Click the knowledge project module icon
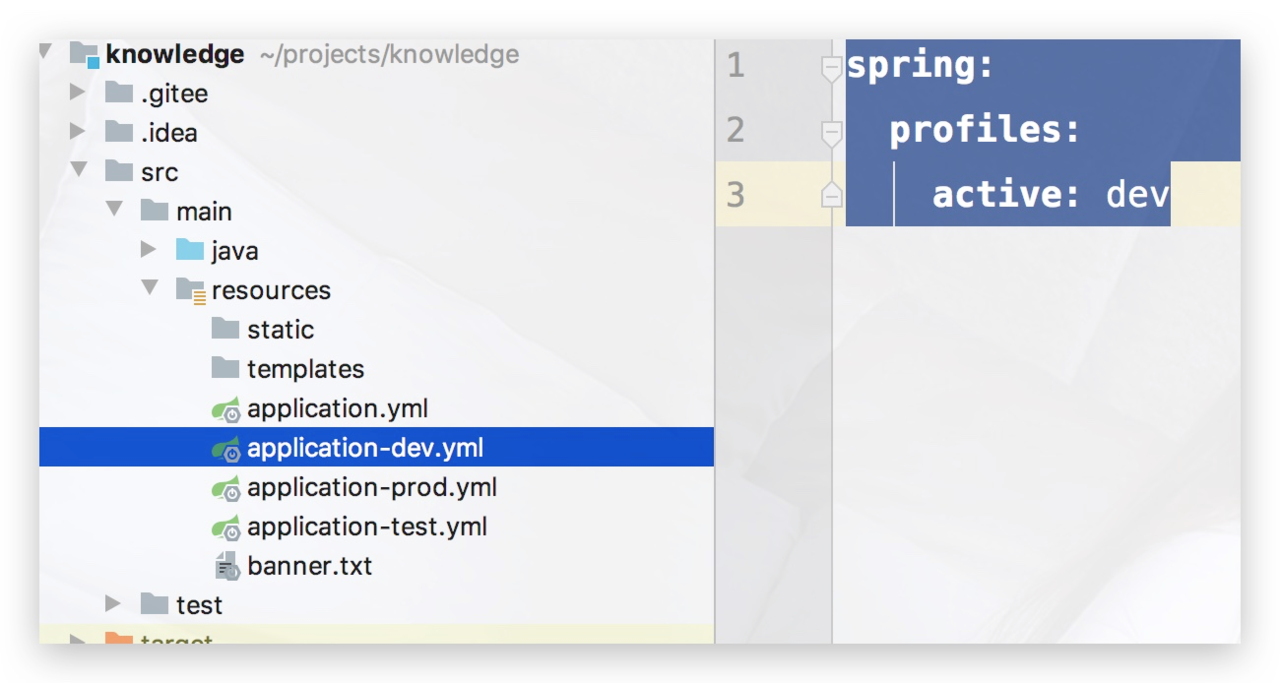1280x683 pixels. click(x=85, y=54)
